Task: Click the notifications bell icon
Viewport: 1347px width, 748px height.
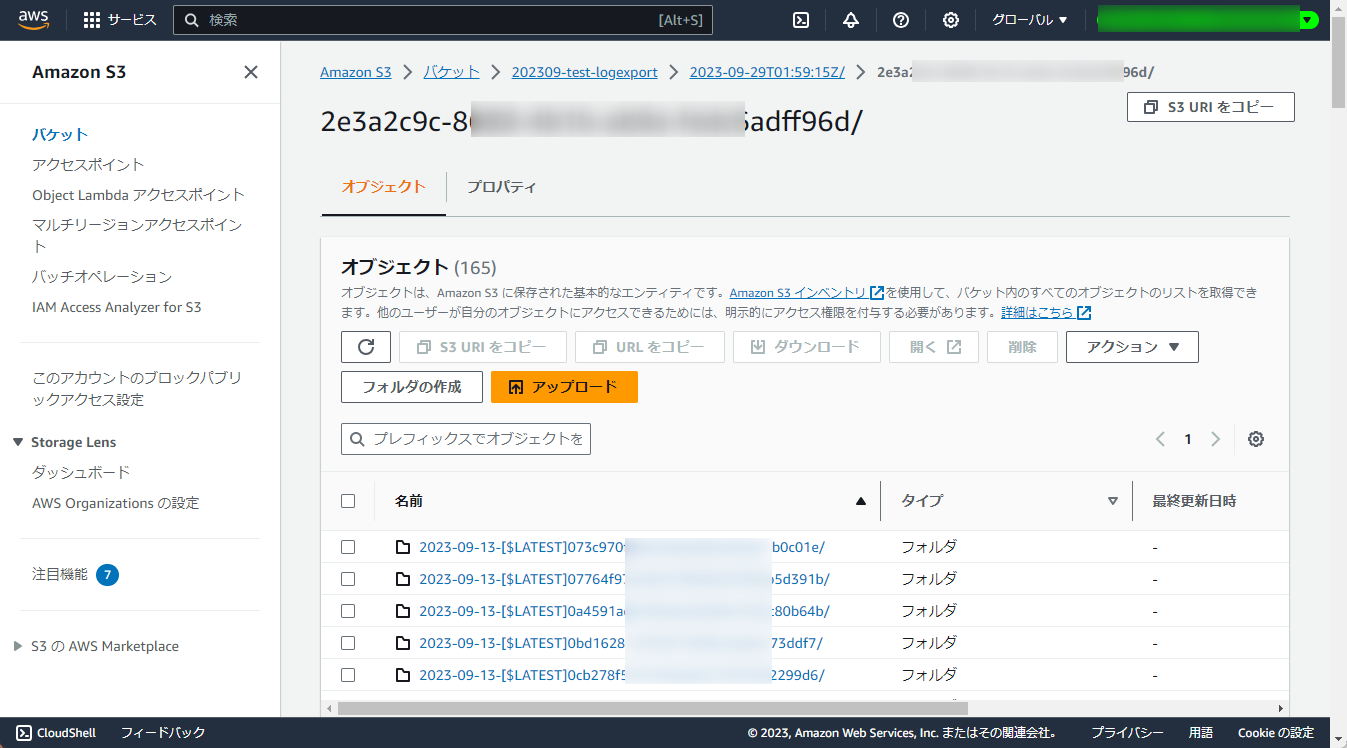Action: (x=850, y=20)
